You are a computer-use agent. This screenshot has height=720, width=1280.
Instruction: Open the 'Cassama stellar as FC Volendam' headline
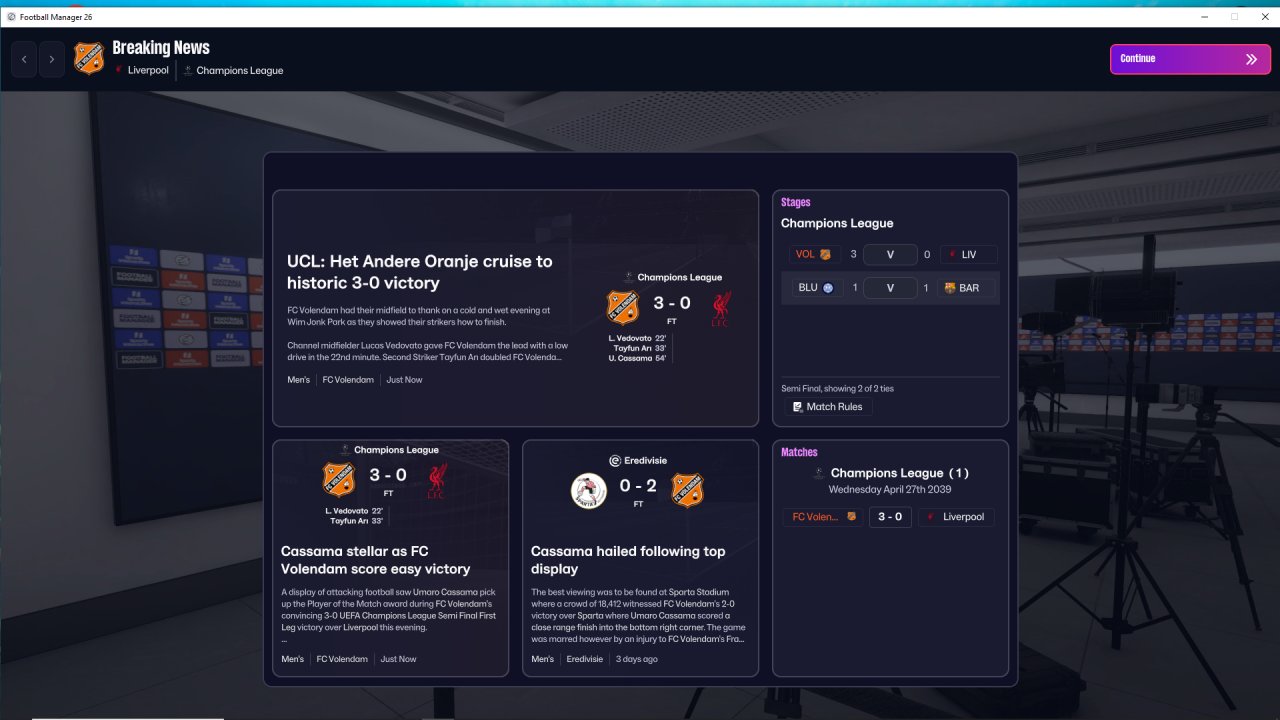pyautogui.click(x=376, y=560)
